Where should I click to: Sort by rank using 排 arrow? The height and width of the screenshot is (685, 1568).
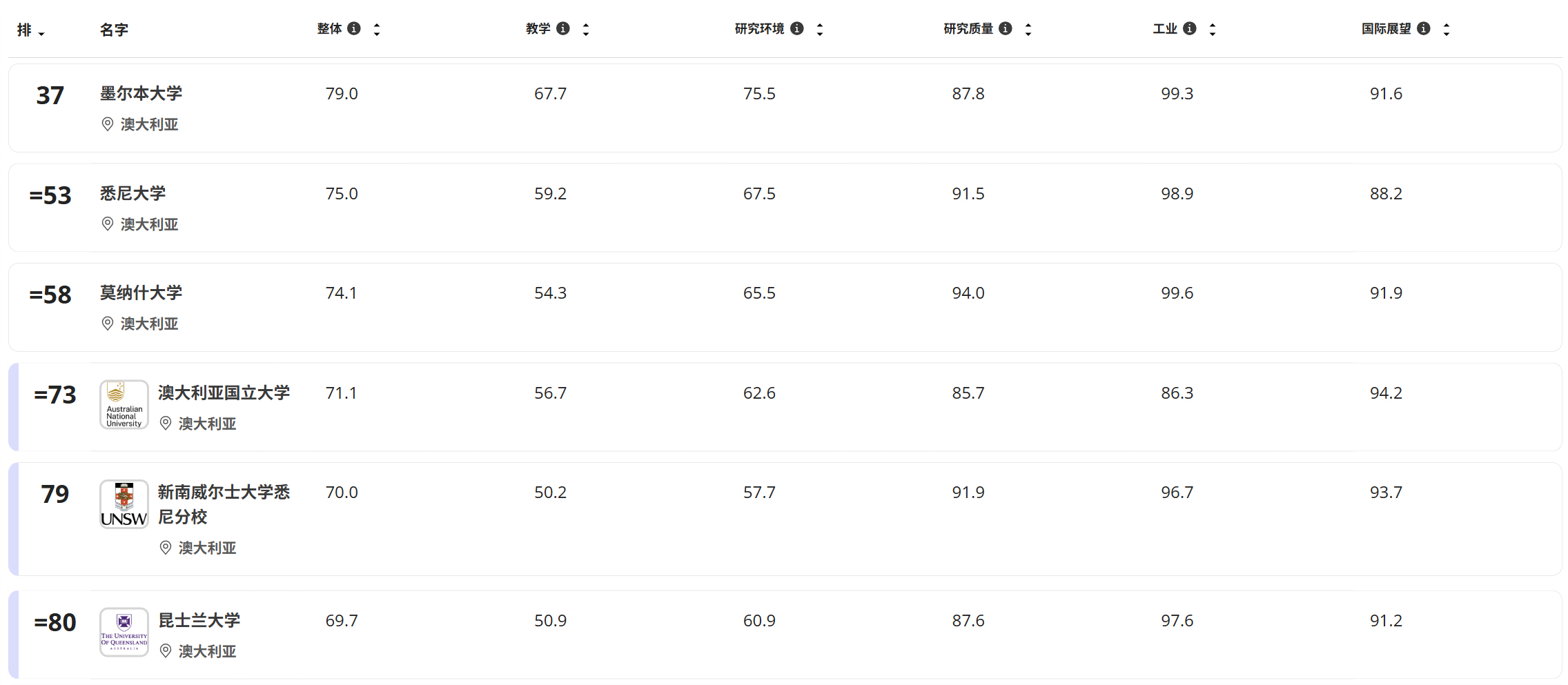pos(41,32)
